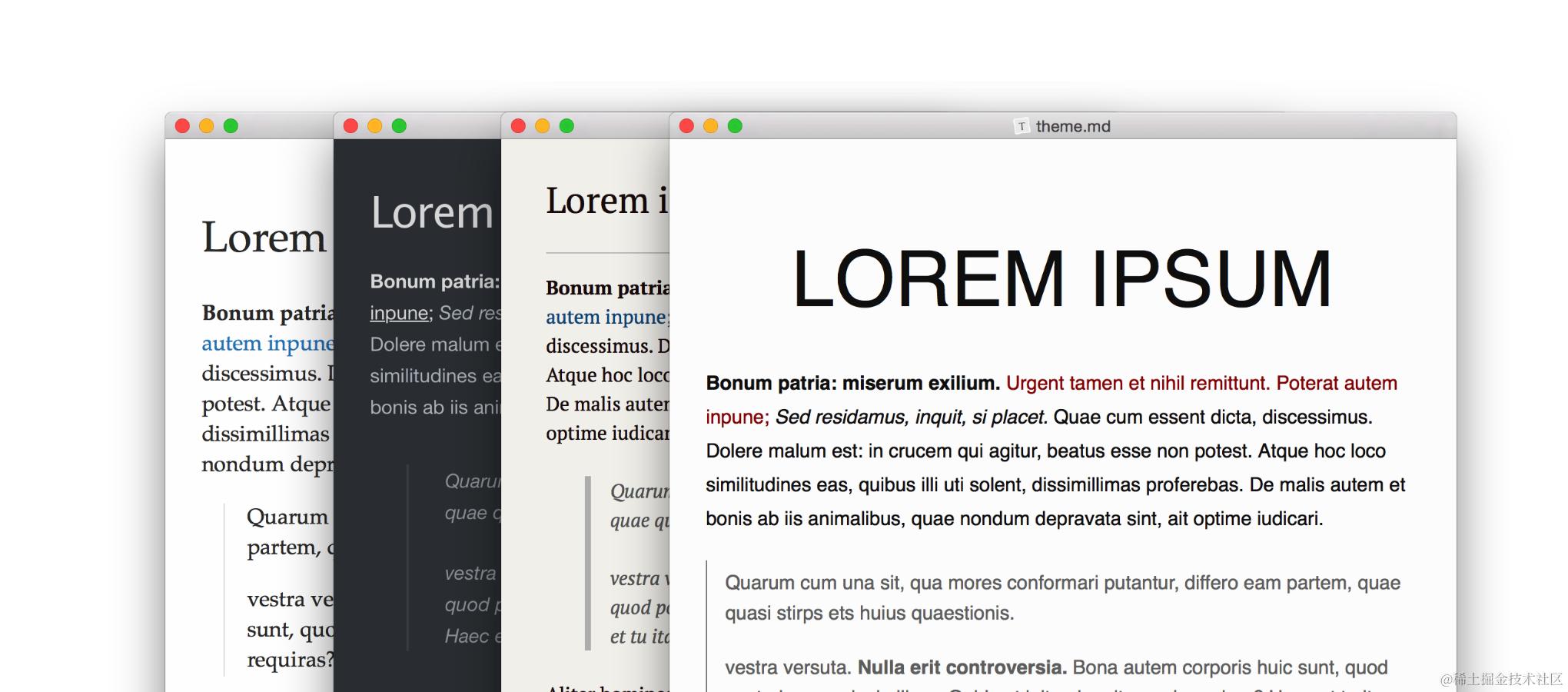Minimize the leftmost white serif window

coord(207,126)
